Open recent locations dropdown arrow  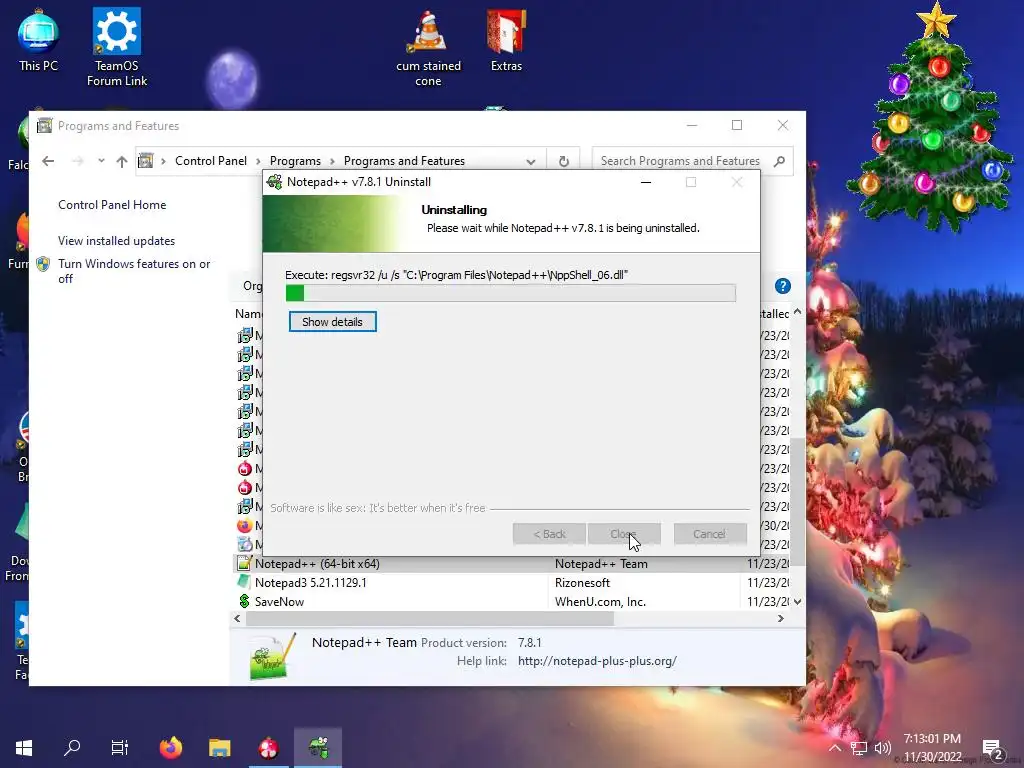point(101,161)
